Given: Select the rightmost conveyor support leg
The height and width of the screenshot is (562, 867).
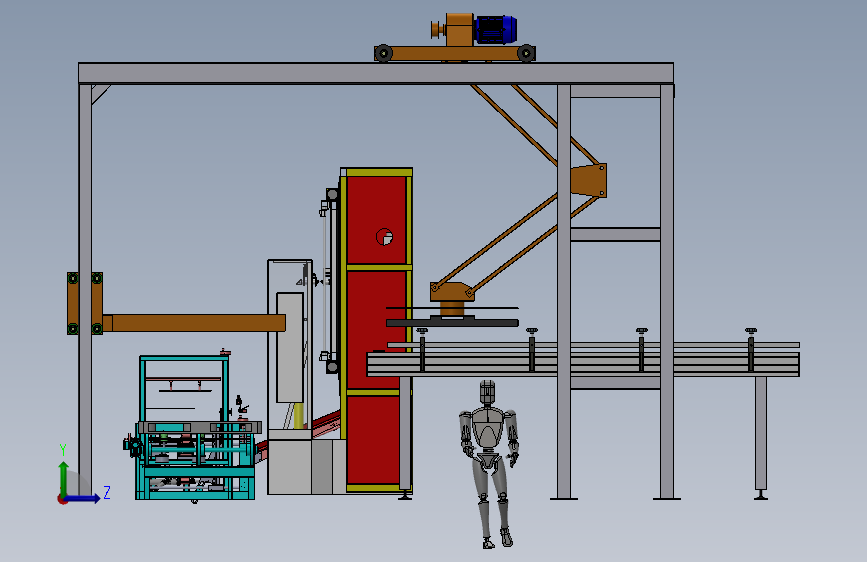Looking at the screenshot, I should 761,437.
